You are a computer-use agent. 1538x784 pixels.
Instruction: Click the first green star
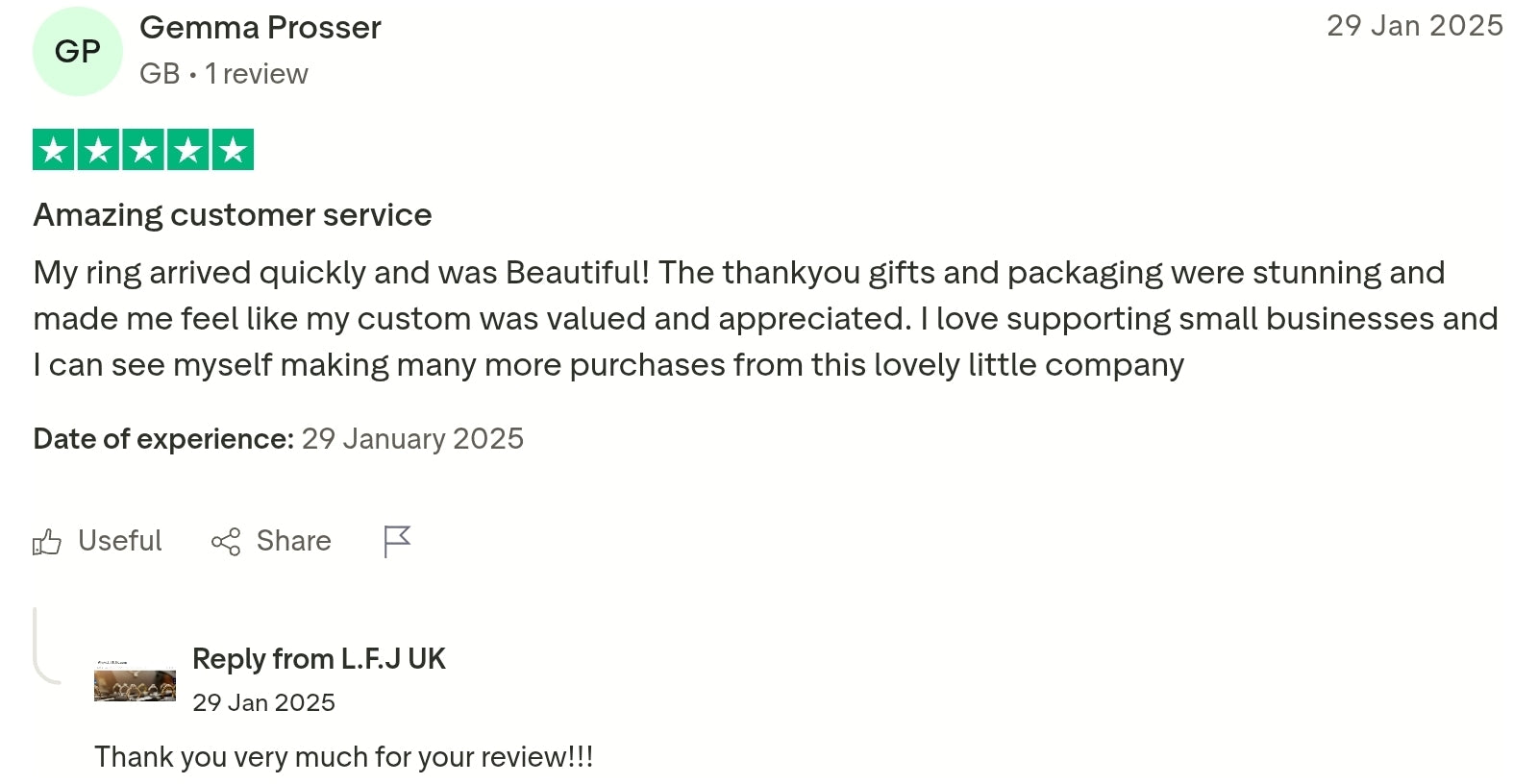pos(54,150)
